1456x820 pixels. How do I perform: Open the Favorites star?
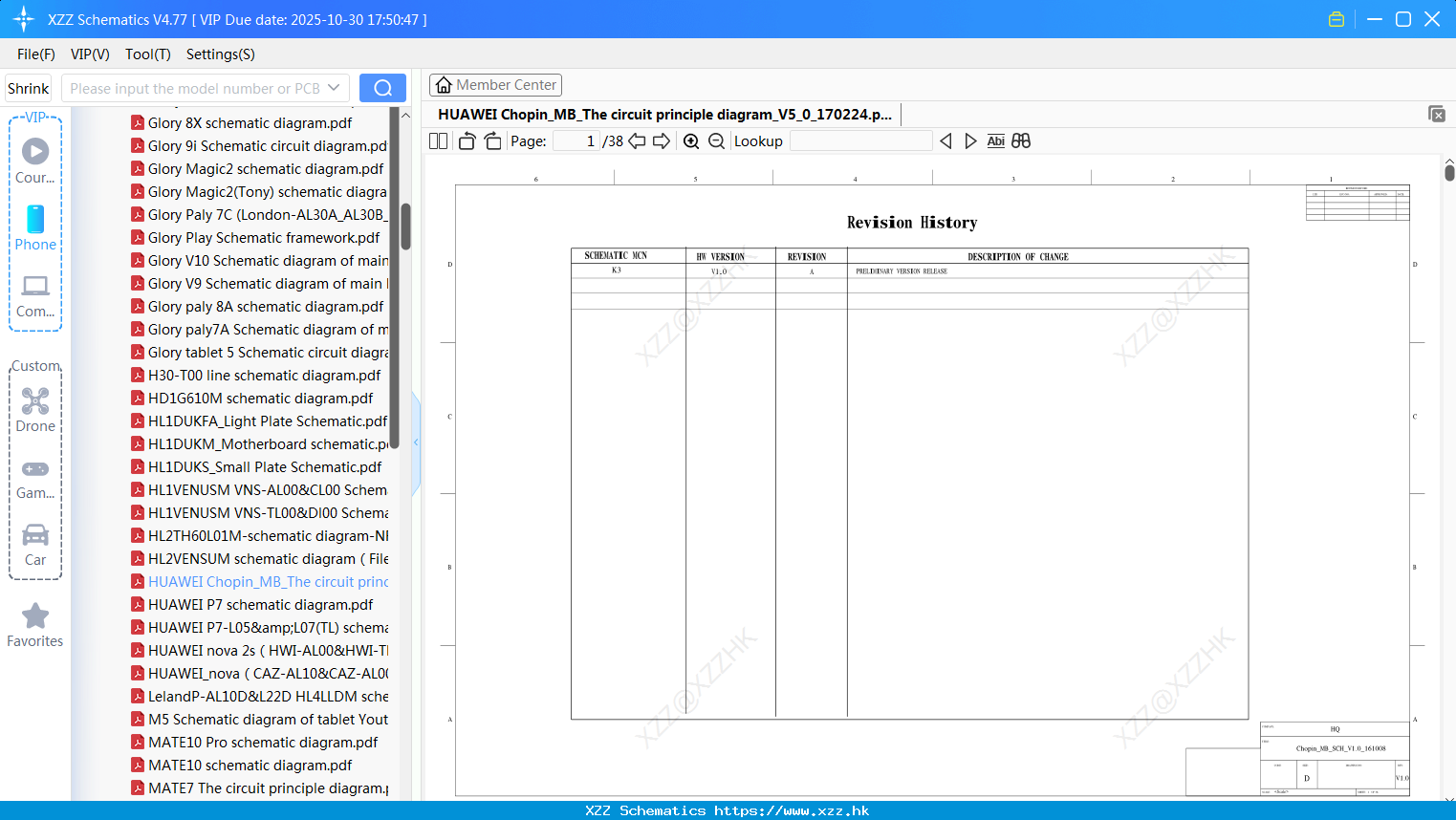coord(35,625)
